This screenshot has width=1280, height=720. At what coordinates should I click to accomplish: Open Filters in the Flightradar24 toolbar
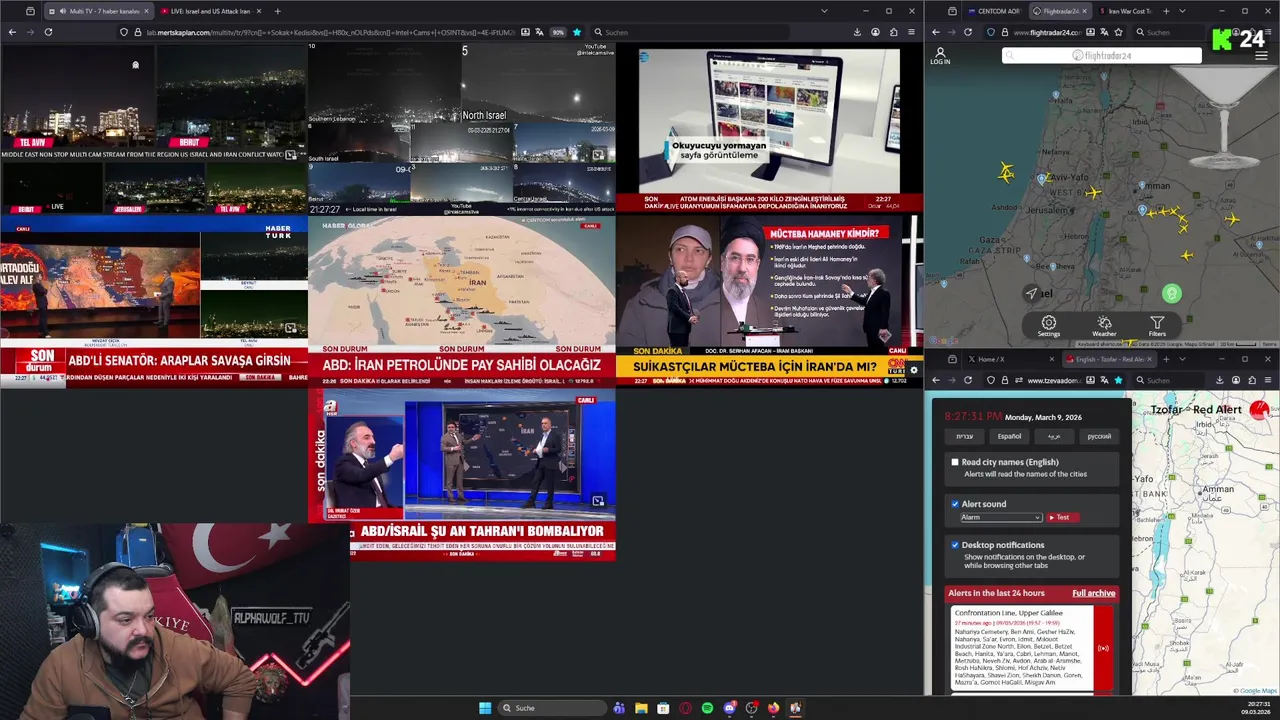(1157, 326)
